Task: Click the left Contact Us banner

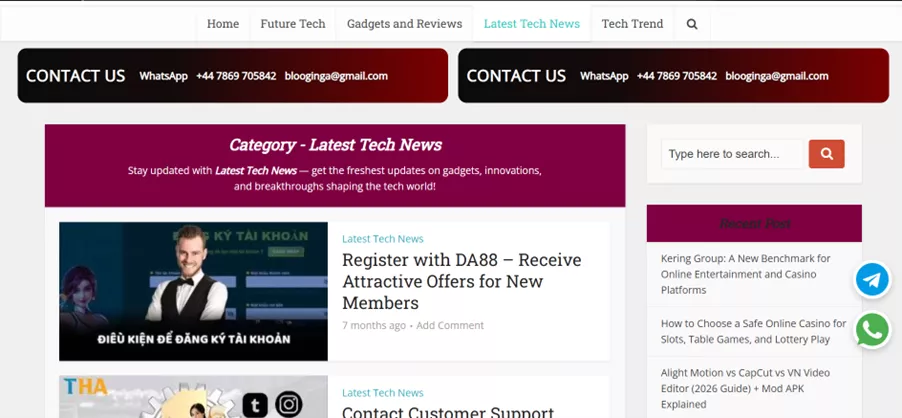Action: [x=232, y=76]
